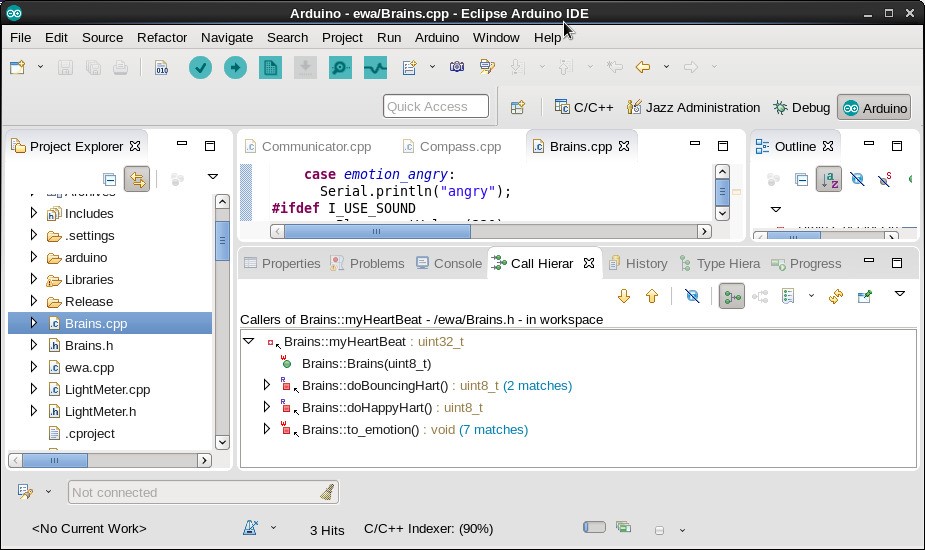The image size is (925, 550).
Task: Click the Quick Access search field
Action: click(435, 107)
